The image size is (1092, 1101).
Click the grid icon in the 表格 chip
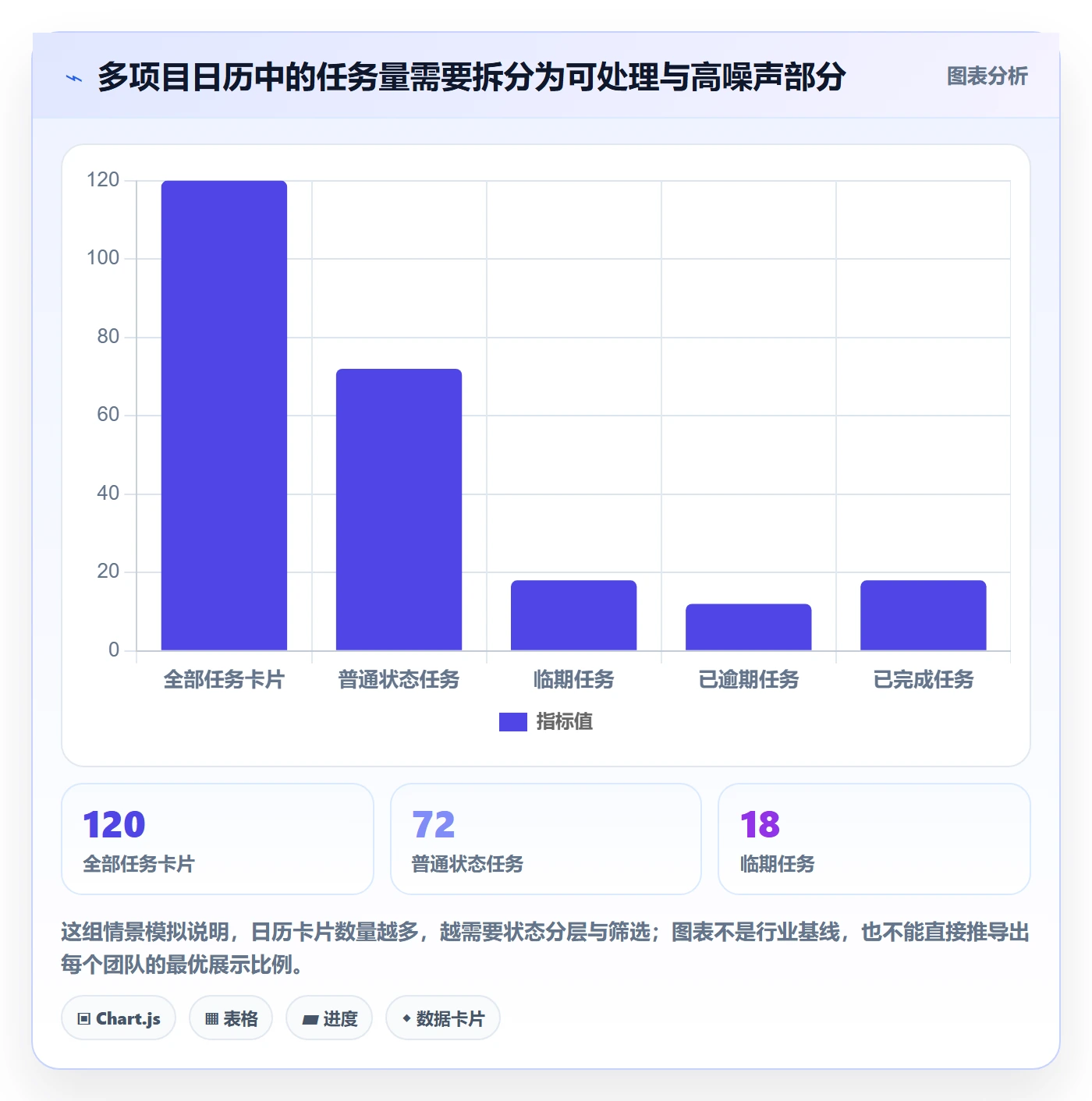click(211, 1019)
